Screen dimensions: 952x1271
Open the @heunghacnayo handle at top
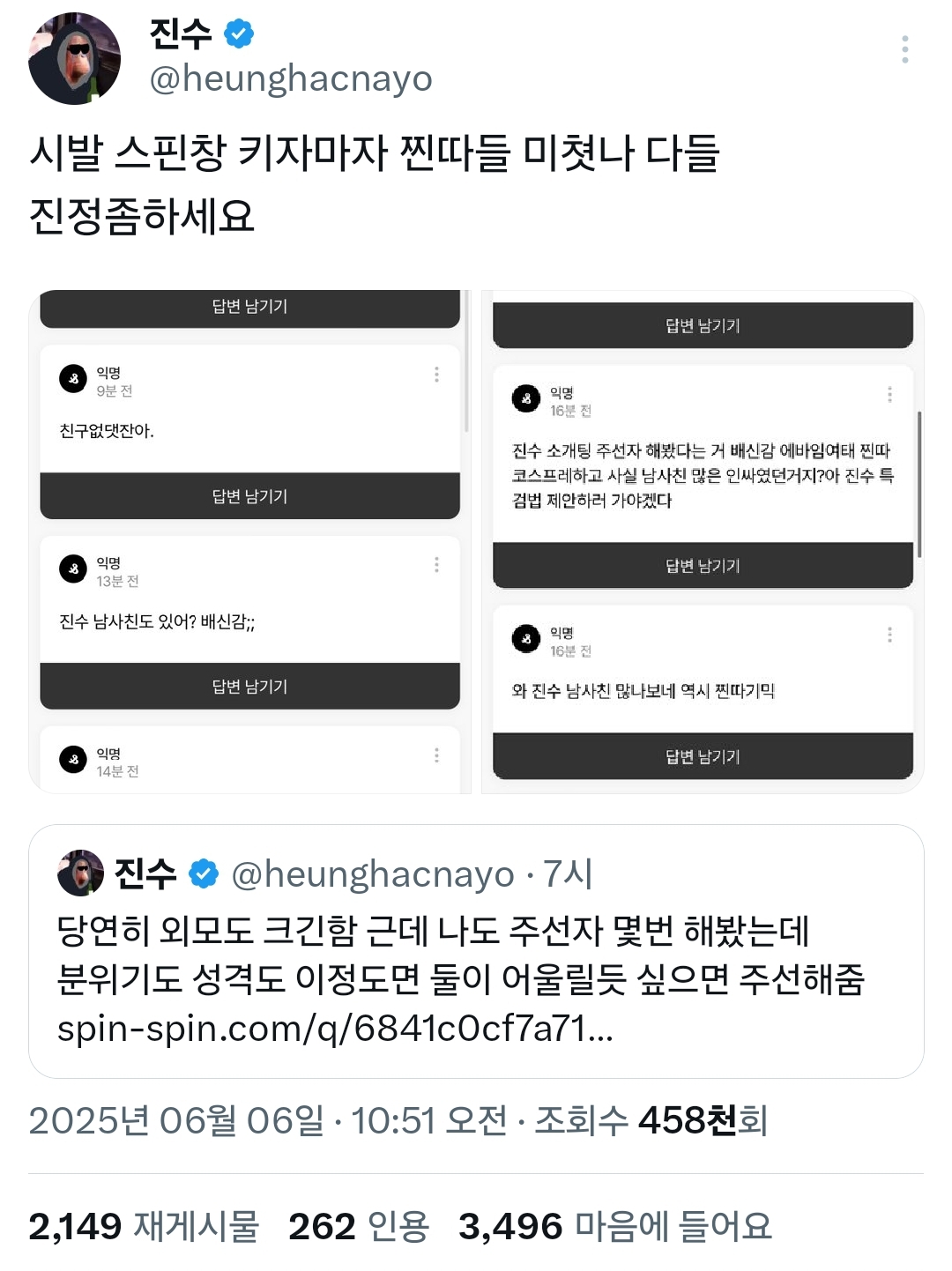(x=291, y=78)
